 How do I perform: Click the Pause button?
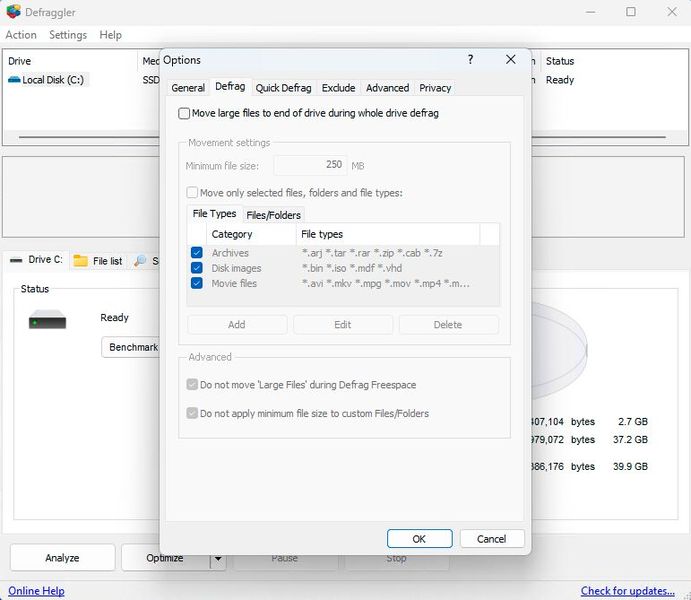pyautogui.click(x=285, y=558)
